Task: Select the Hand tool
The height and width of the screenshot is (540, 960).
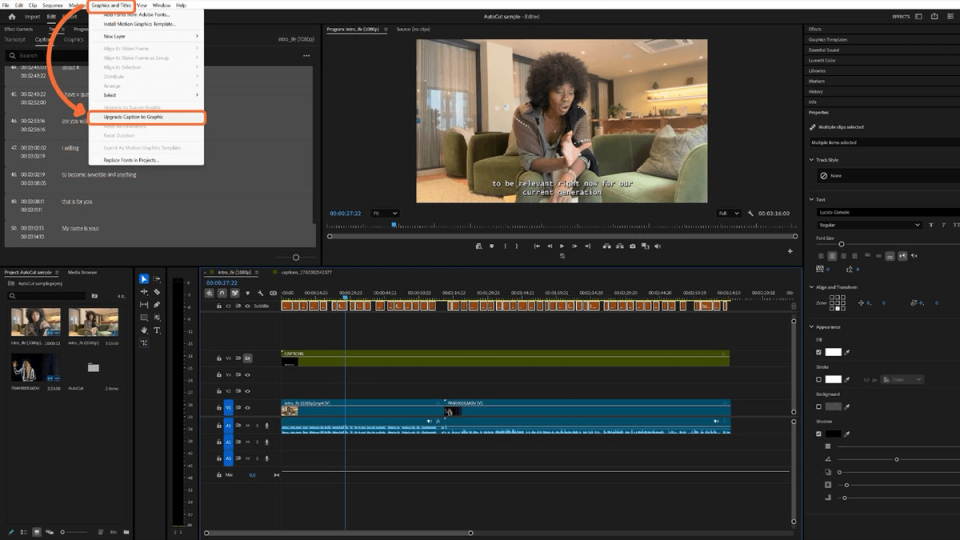Action: 144,330
